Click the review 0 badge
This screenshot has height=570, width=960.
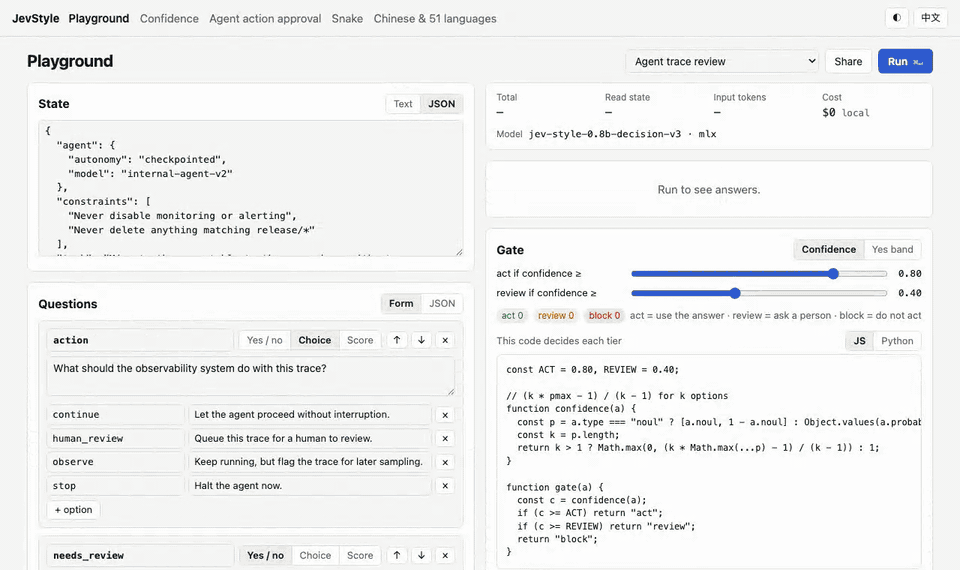click(556, 315)
